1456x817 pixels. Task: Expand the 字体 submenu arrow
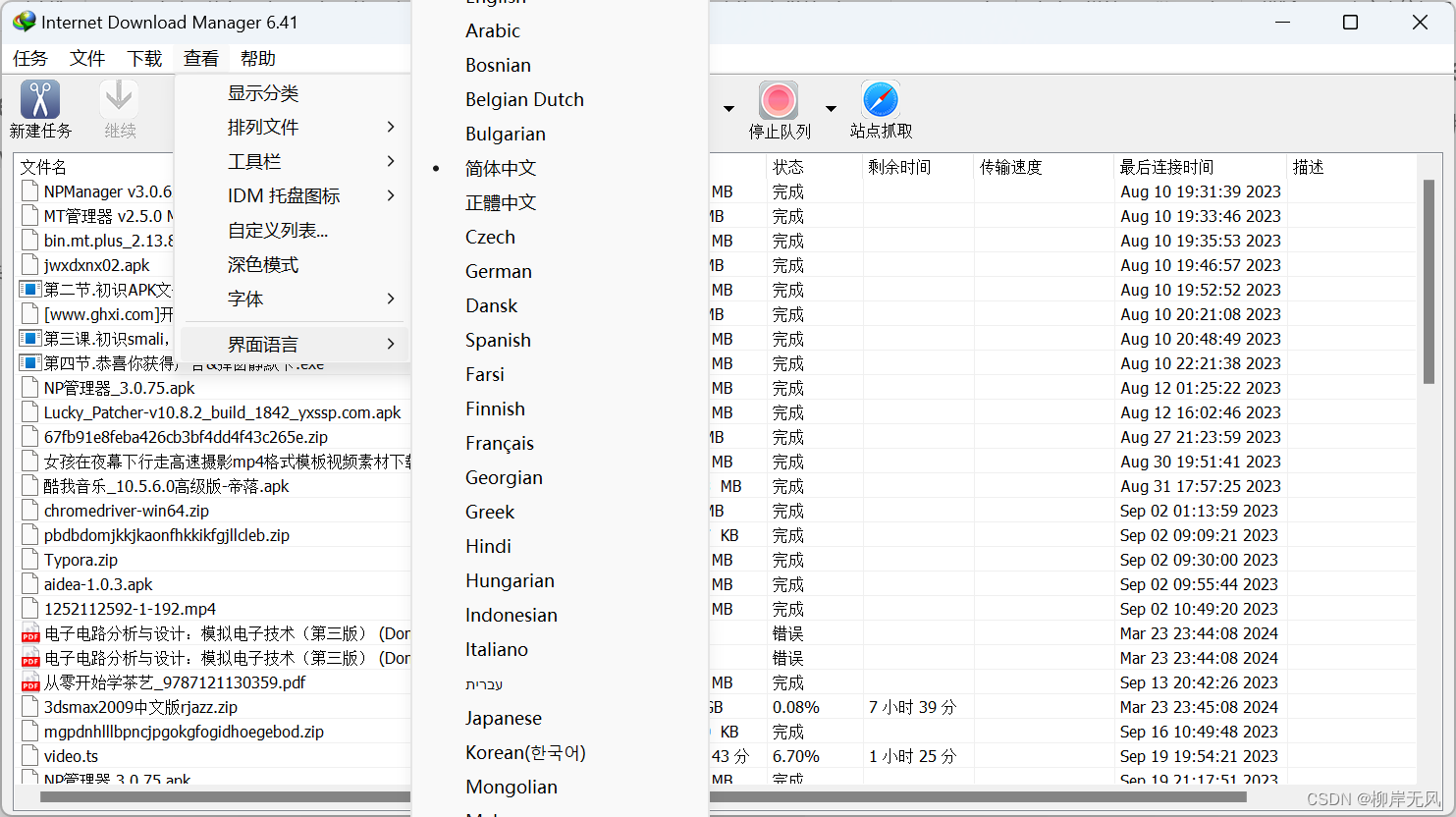point(391,299)
